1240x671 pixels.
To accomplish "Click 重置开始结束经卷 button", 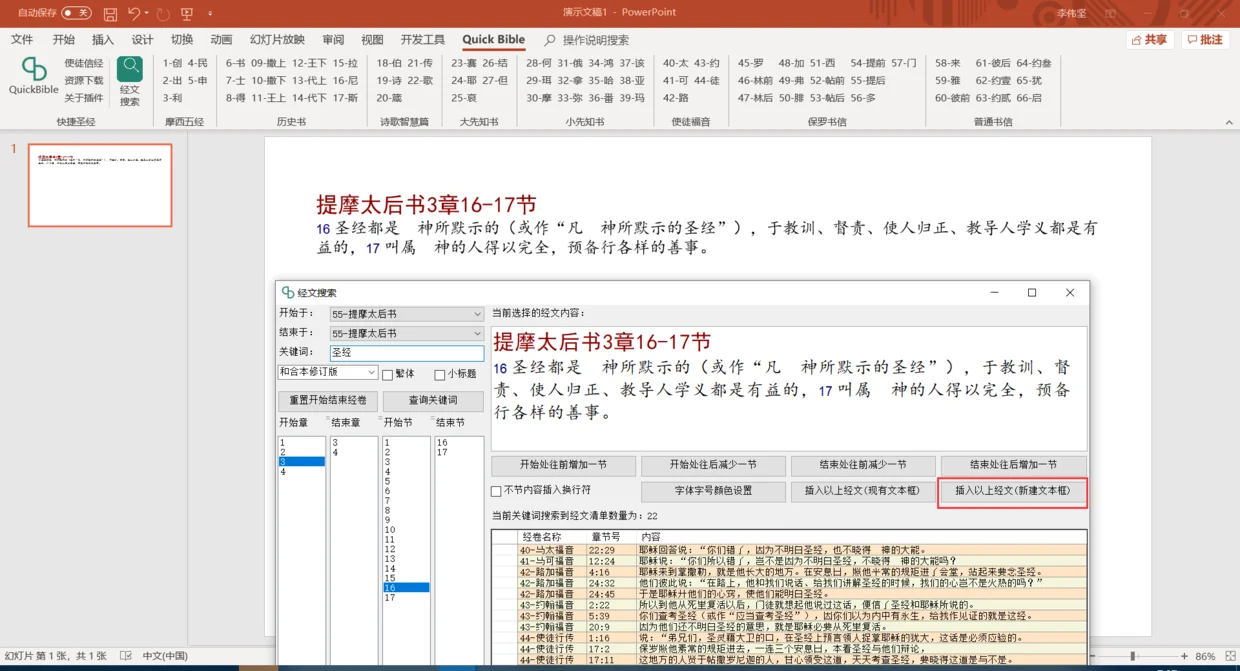I will click(x=328, y=401).
